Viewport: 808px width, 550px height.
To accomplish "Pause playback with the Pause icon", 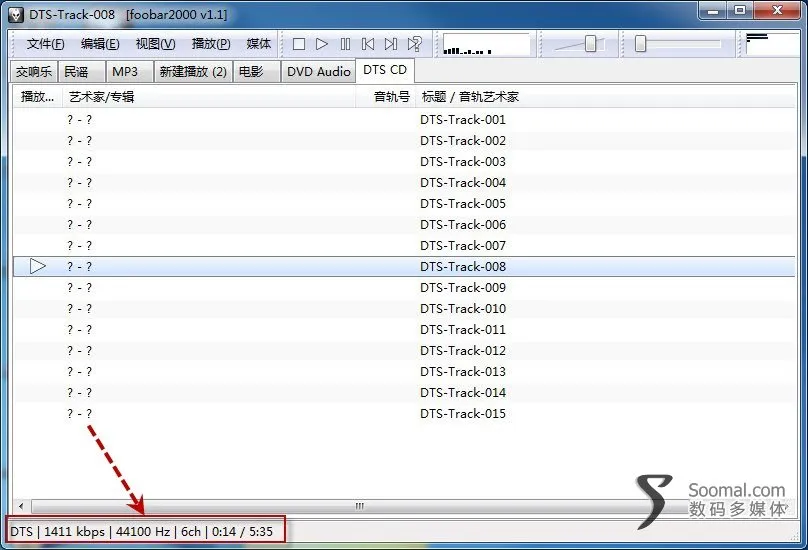I will (345, 44).
